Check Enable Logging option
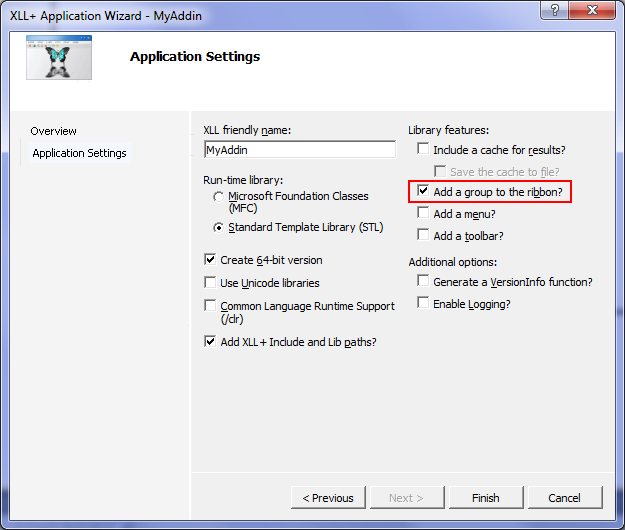The image size is (625, 530). pos(423,303)
